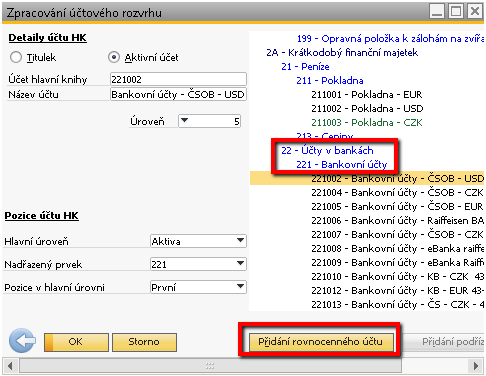Image resolution: width=486 pixels, height=376 pixels.
Task: Select account 221004 ČSOB - CZK
Action: tap(397, 193)
